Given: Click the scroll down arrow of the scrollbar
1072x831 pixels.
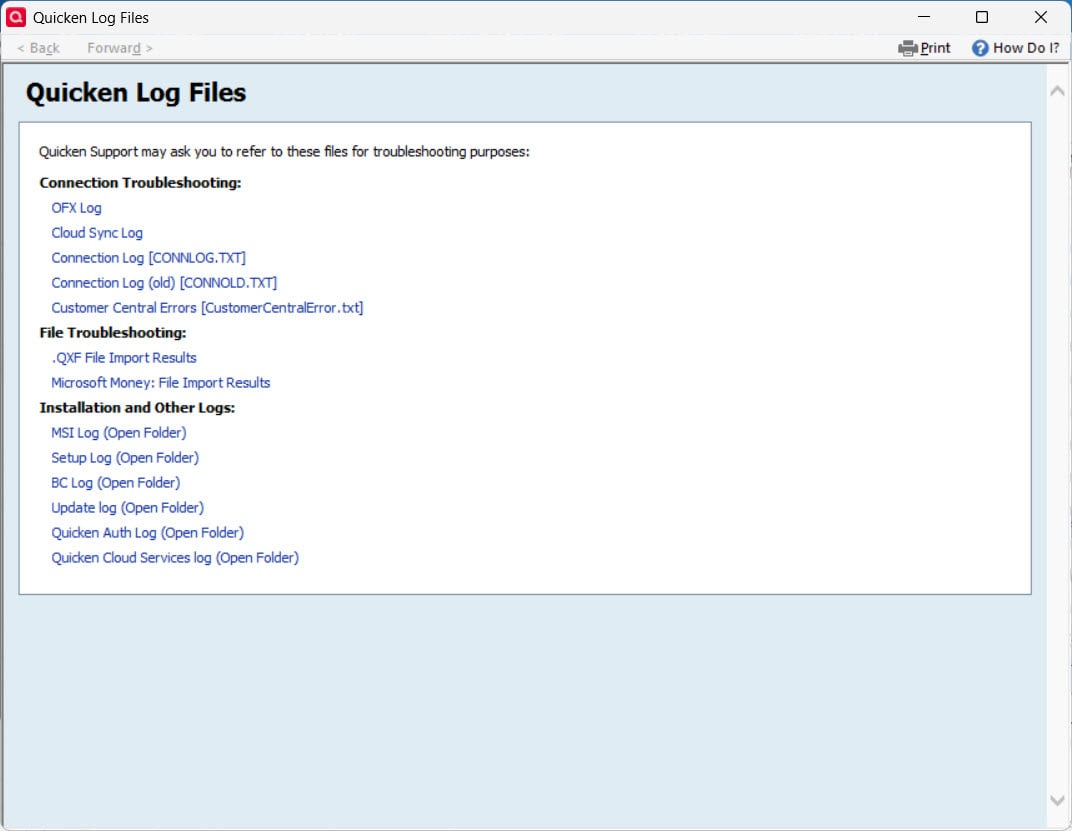Looking at the screenshot, I should (x=1057, y=800).
